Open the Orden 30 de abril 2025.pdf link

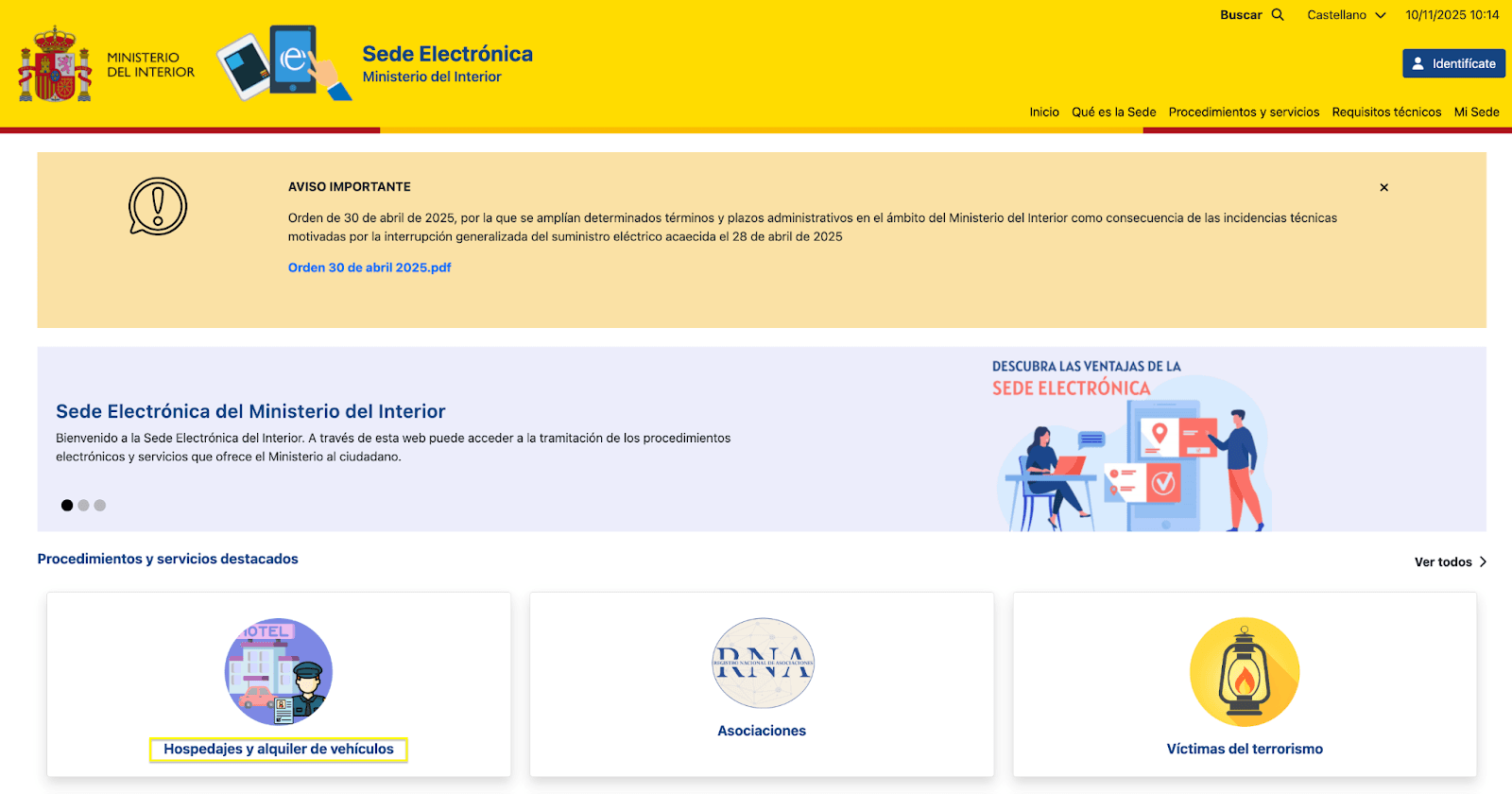point(369,268)
